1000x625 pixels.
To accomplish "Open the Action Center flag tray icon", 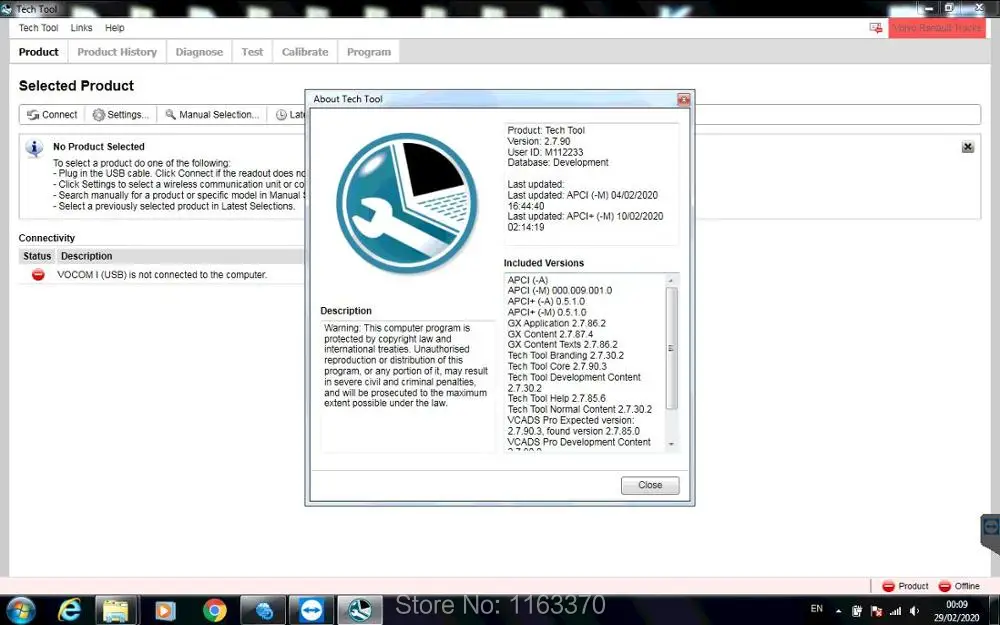I will click(x=876, y=611).
